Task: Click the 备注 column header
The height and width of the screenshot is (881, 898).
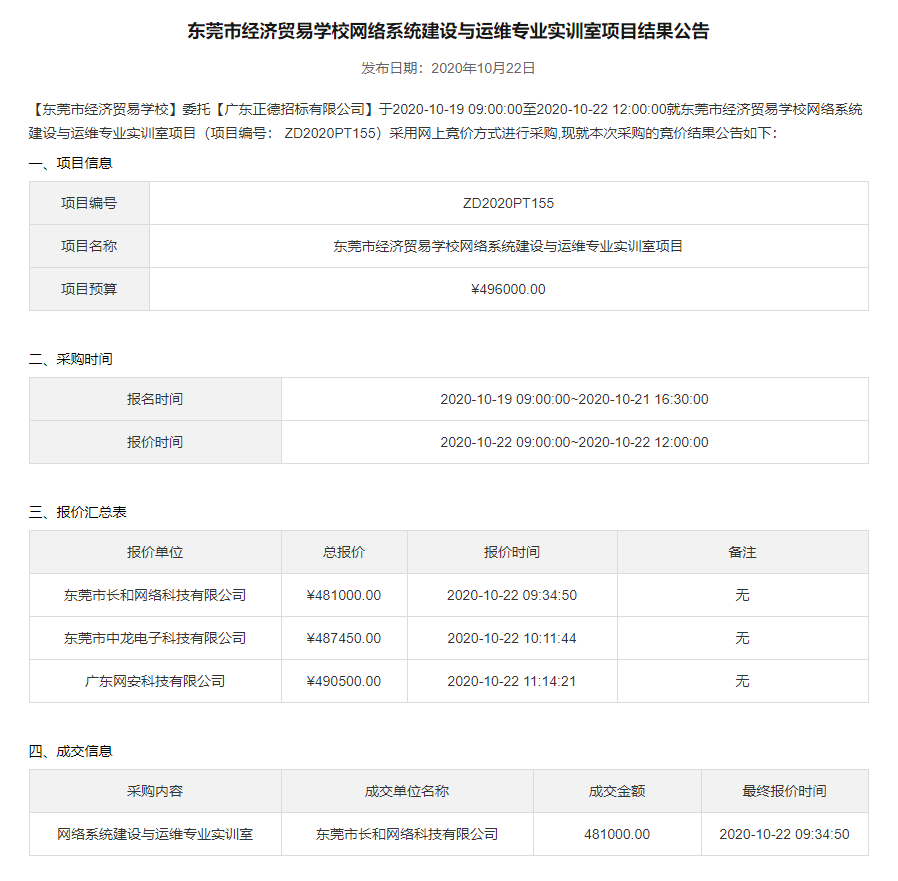Action: [743, 552]
